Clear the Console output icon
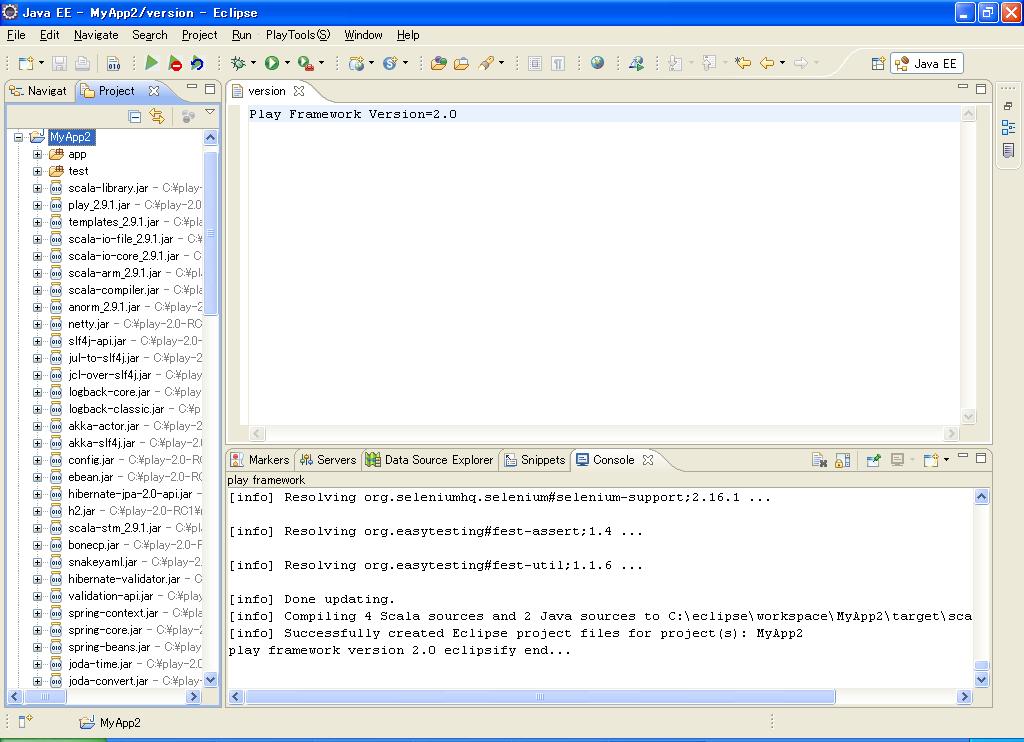Viewport: 1024px width, 742px height. point(819,460)
